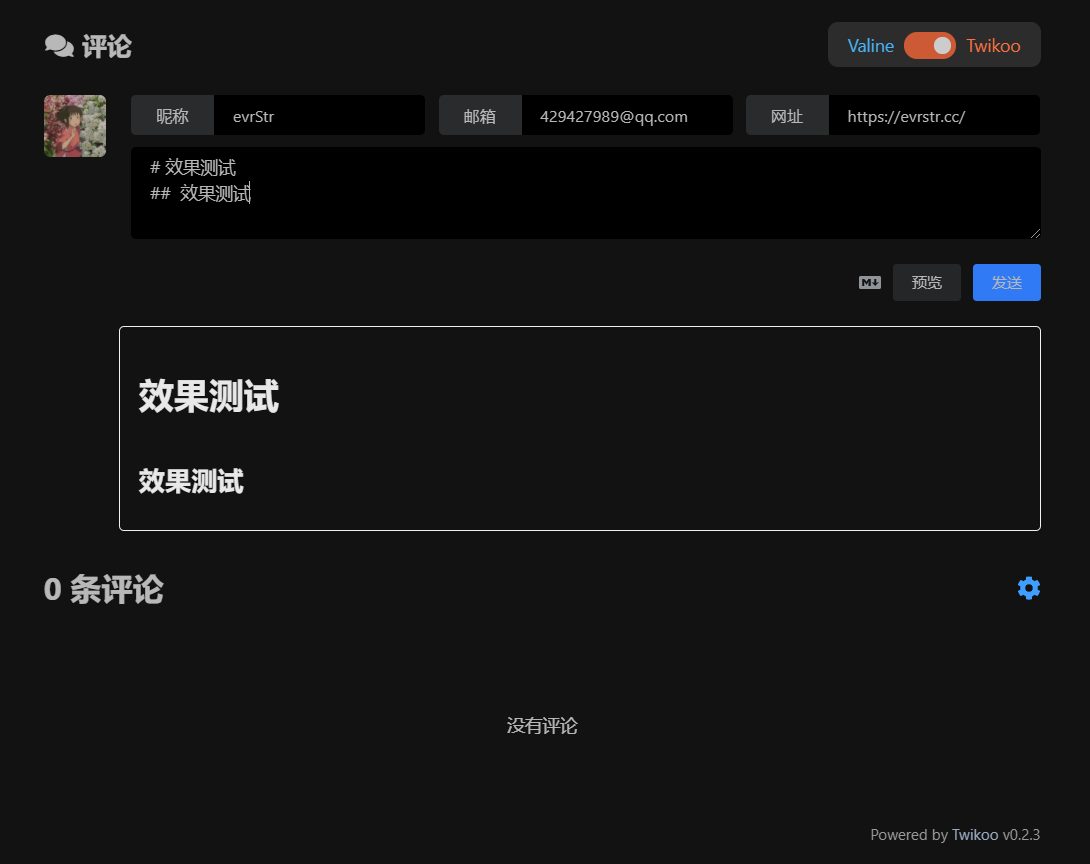The width and height of the screenshot is (1090, 864).
Task: Focus the 昵称 nickname field
Action: [319, 115]
